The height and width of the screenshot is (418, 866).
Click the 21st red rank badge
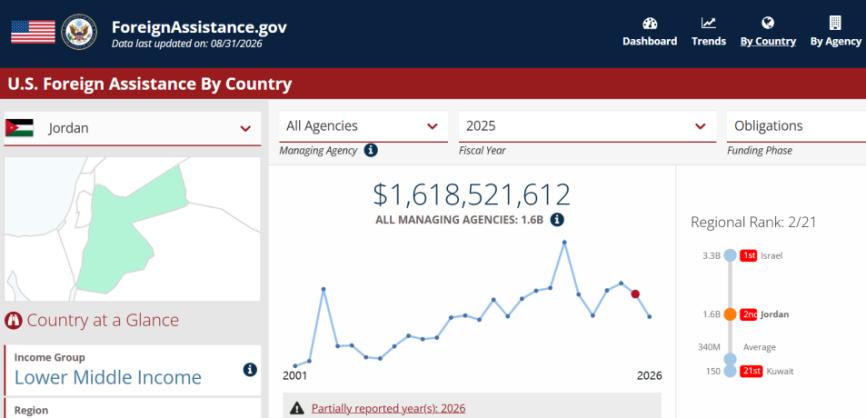(751, 371)
